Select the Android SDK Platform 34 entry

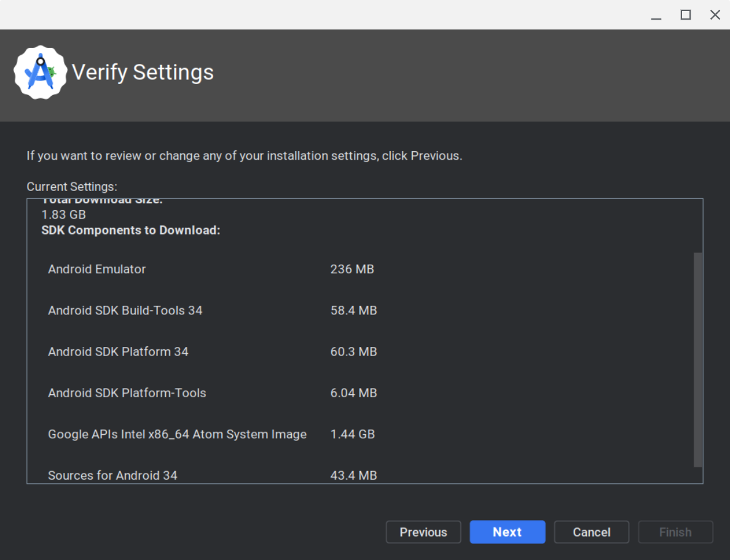tap(118, 351)
